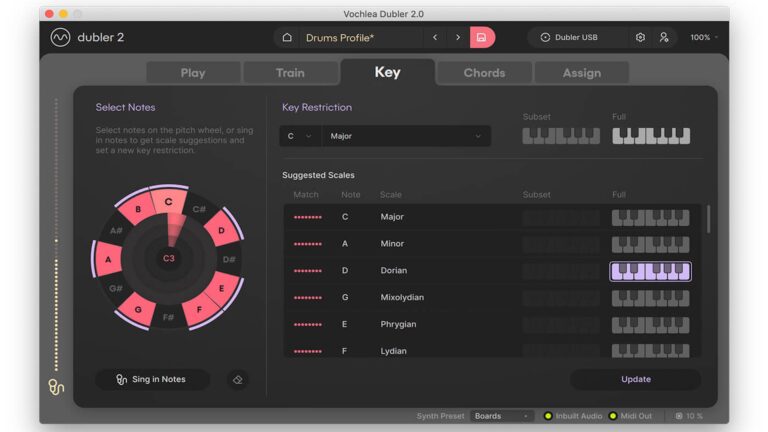Viewport: 768px width, 432px height.
Task: Toggle note B on the pitch wheel
Action: point(138,209)
